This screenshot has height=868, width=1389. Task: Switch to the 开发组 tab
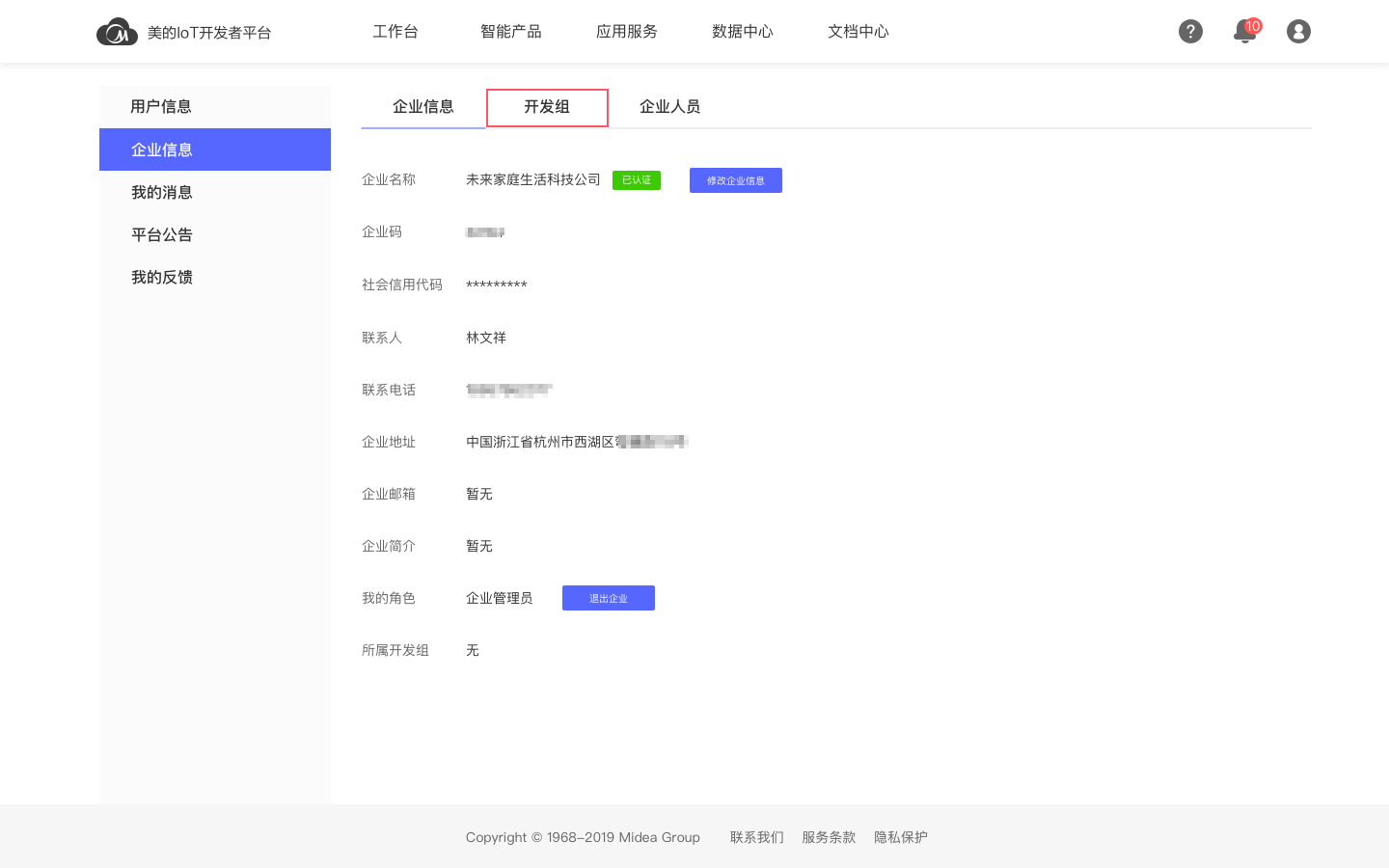tap(547, 107)
